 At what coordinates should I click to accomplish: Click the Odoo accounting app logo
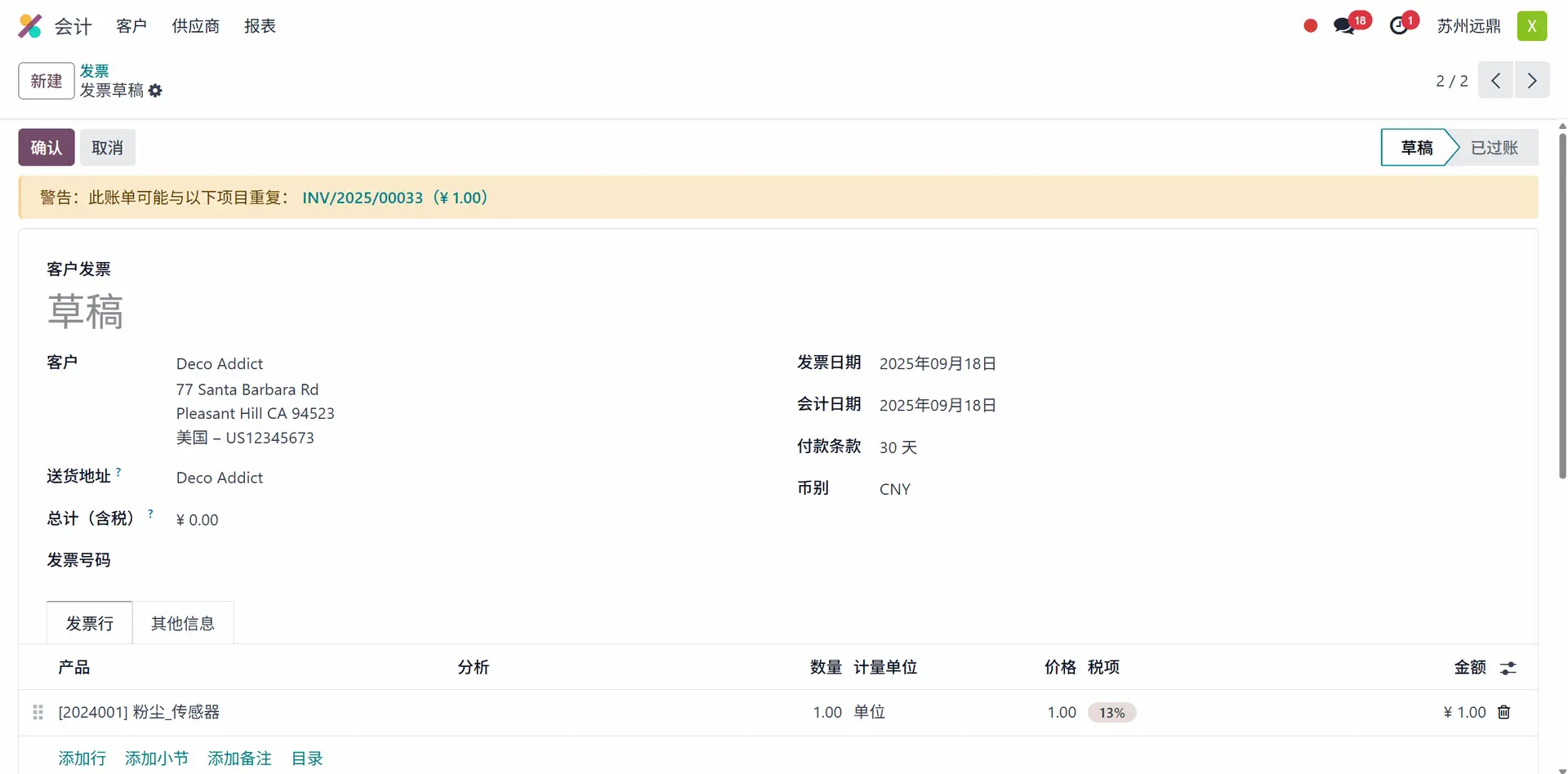(30, 26)
